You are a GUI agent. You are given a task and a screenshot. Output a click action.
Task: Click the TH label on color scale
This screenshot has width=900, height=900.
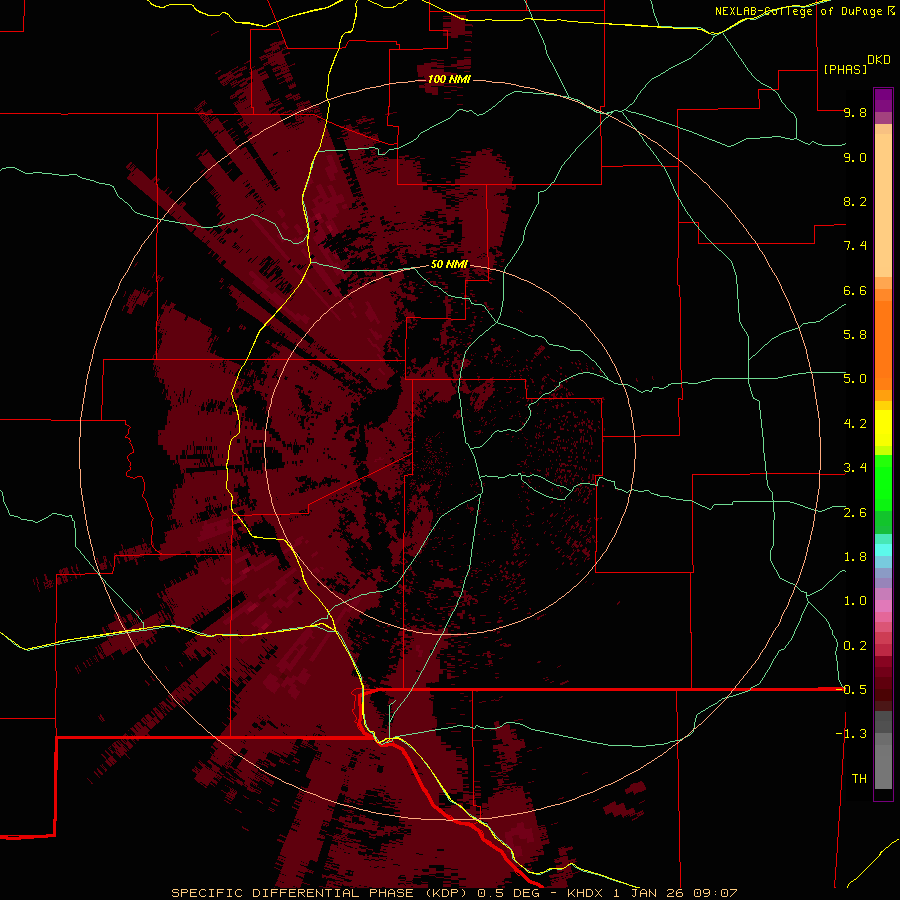pos(859,779)
